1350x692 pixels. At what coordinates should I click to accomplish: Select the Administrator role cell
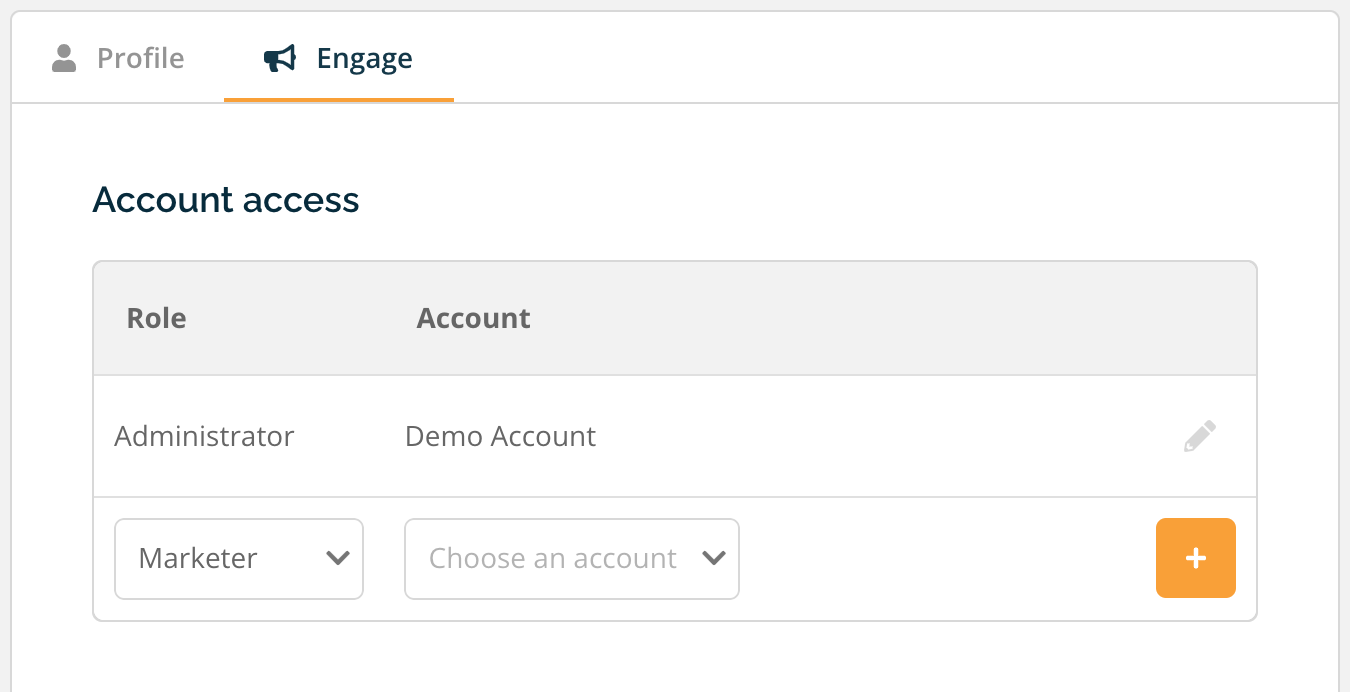[204, 436]
